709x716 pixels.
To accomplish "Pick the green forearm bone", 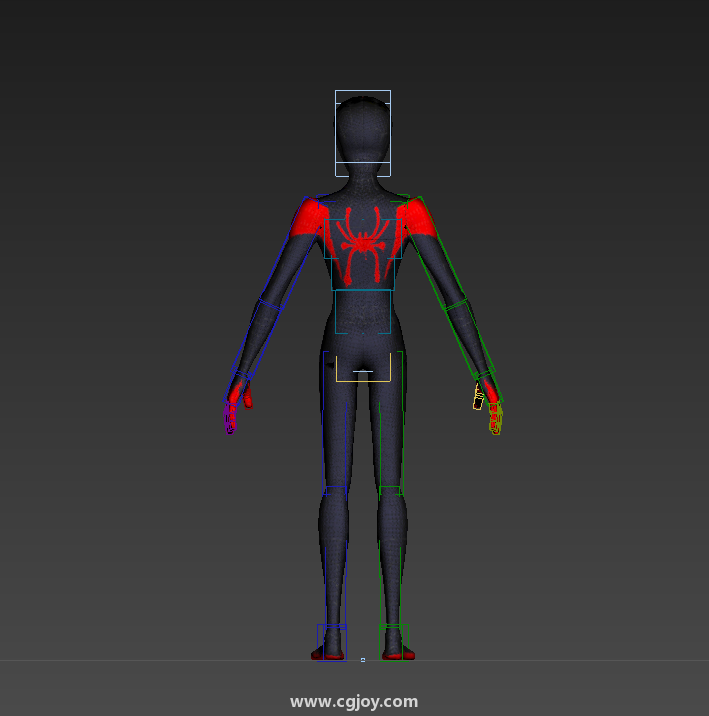I will pos(470,336).
